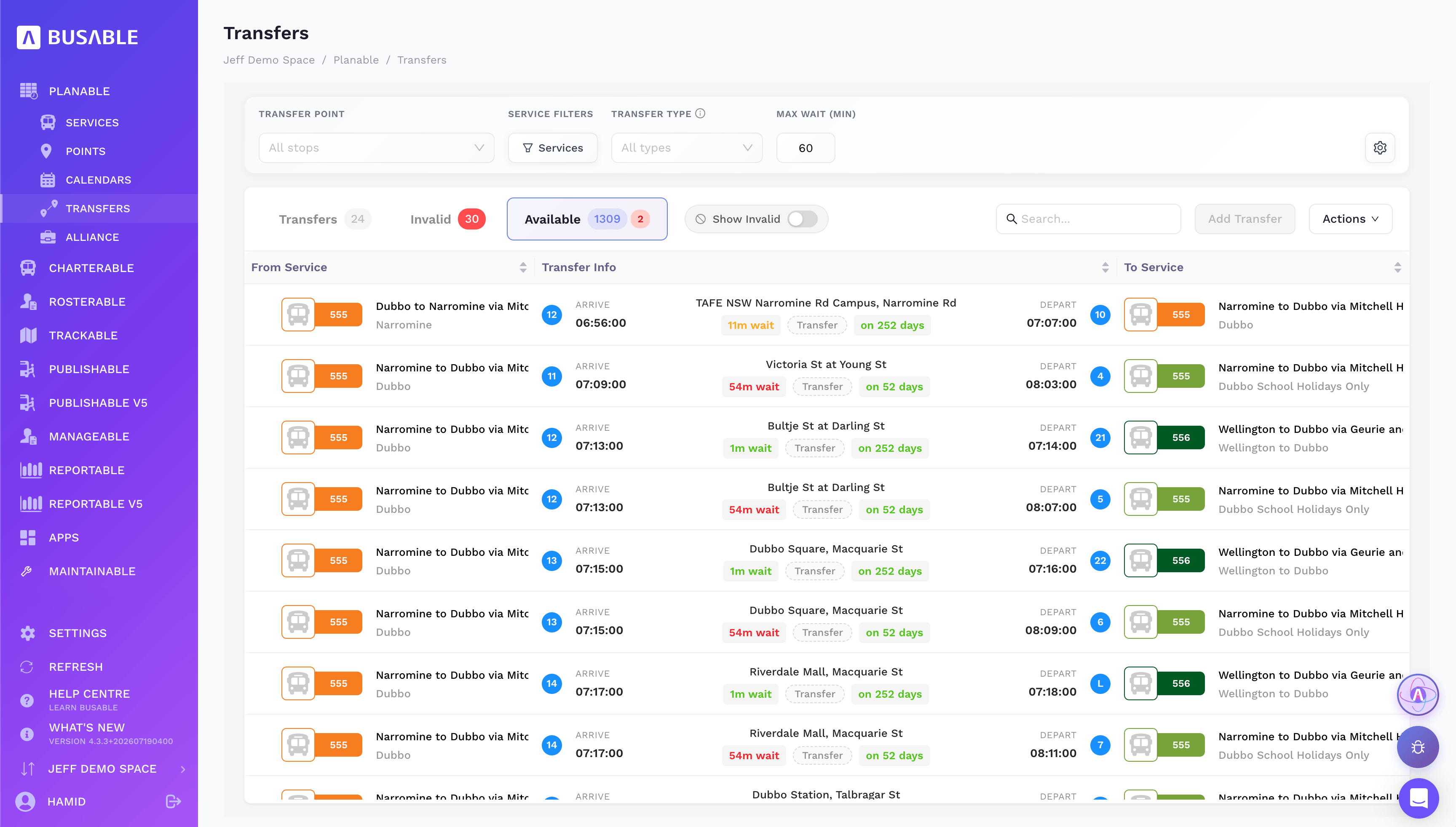Click the Busable logo icon
The image size is (1456, 827).
tap(28, 37)
